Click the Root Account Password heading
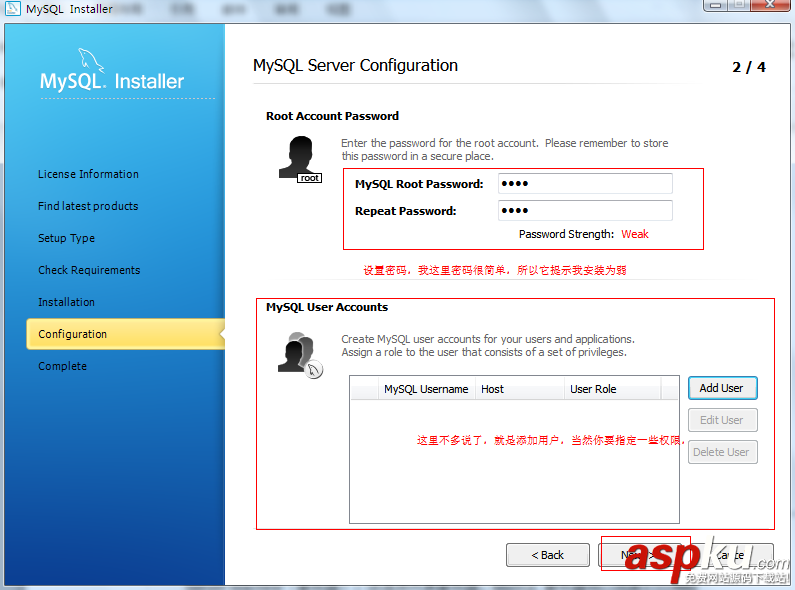Viewport: 795px width, 590px height. pos(333,116)
